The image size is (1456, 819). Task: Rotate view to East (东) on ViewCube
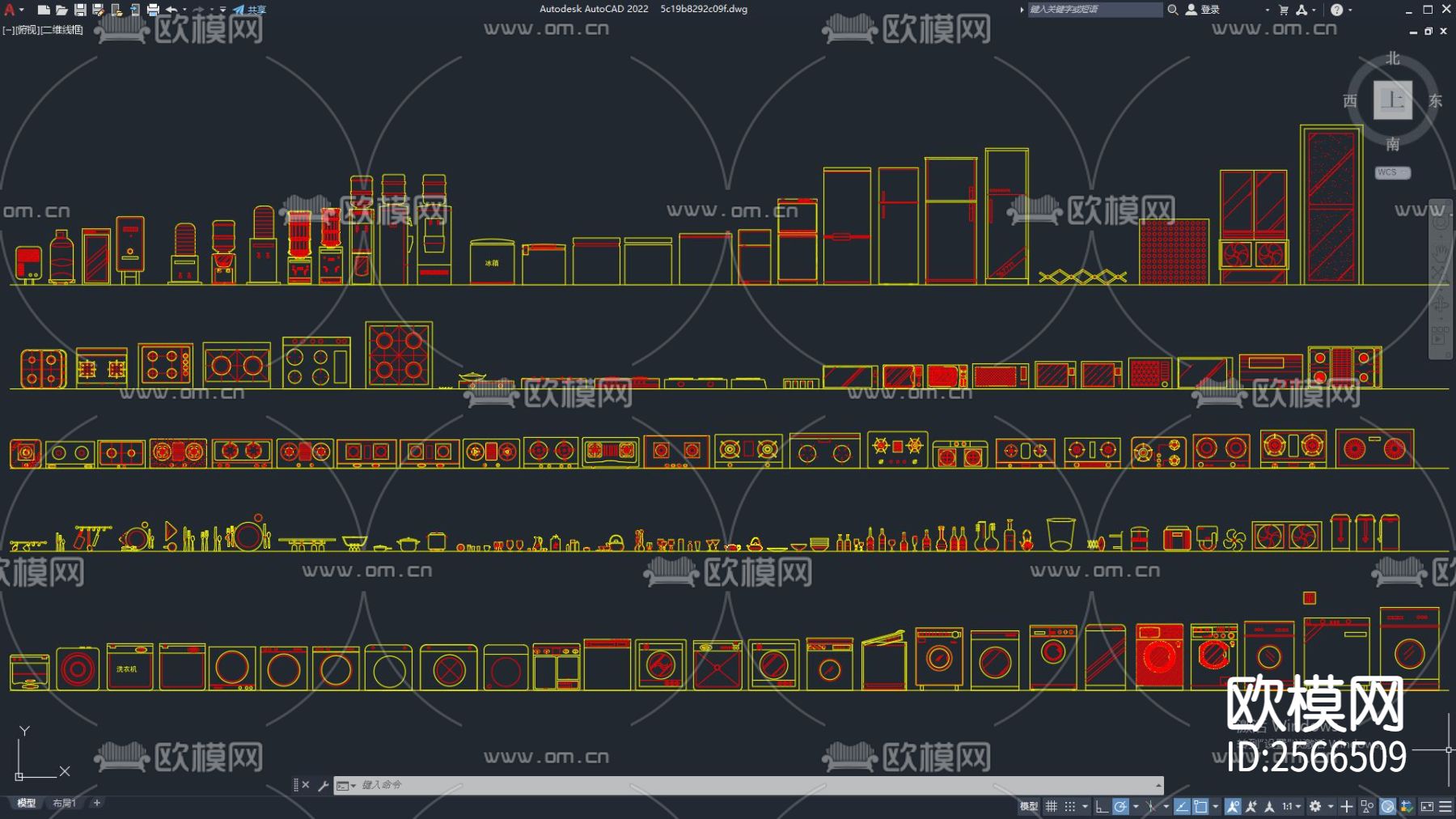coord(1436,100)
